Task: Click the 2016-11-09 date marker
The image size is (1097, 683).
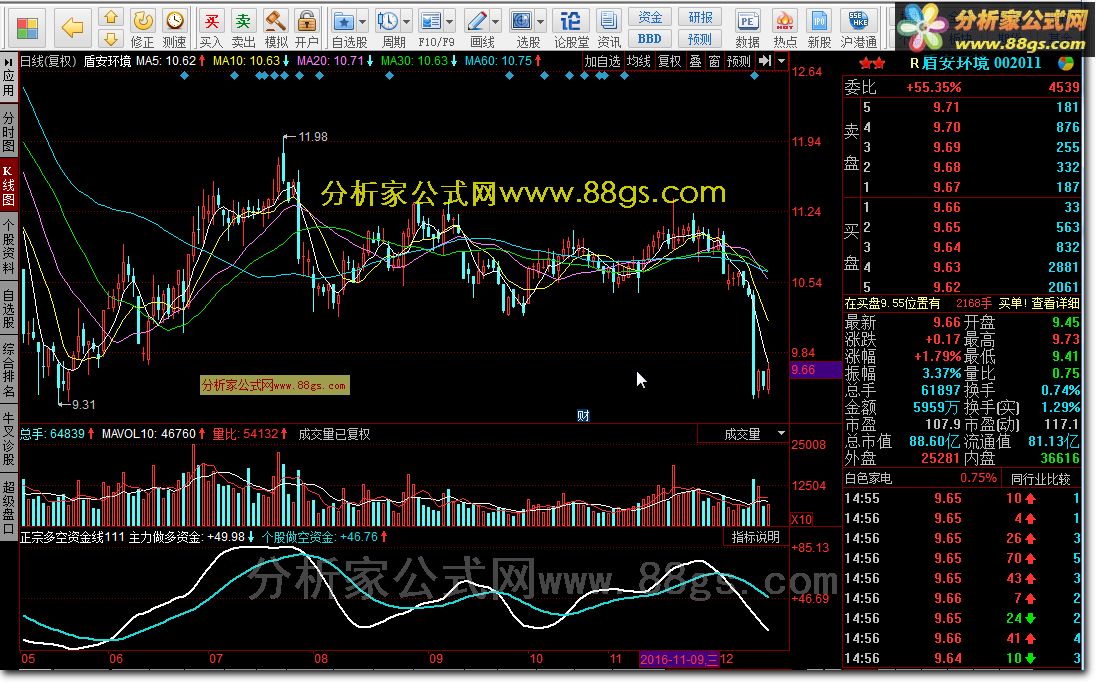Action: pyautogui.click(x=678, y=659)
